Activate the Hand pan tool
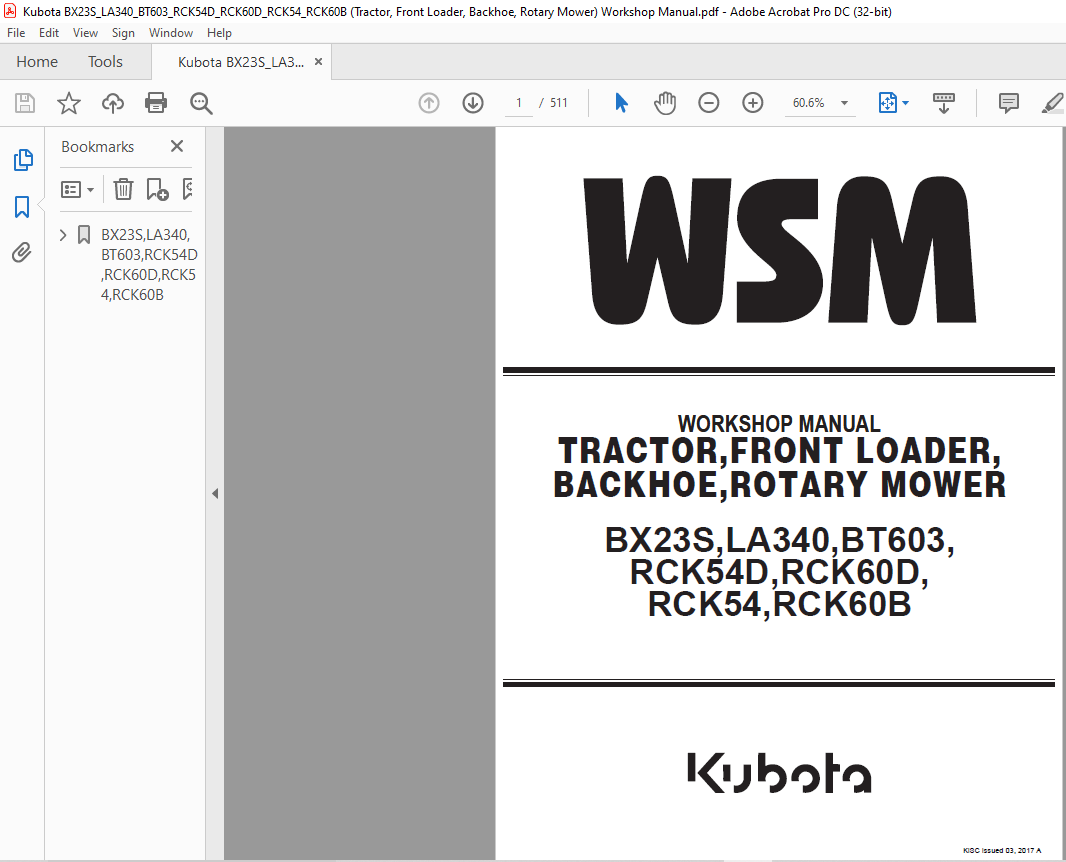The image size is (1066, 862). (x=665, y=103)
